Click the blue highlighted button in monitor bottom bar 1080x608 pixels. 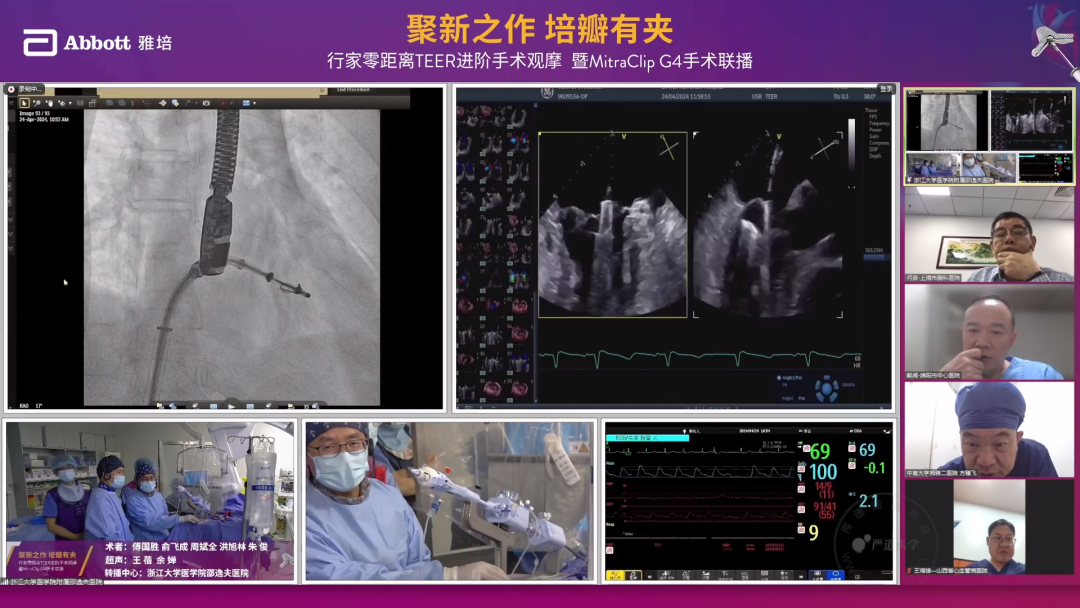click(x=836, y=574)
